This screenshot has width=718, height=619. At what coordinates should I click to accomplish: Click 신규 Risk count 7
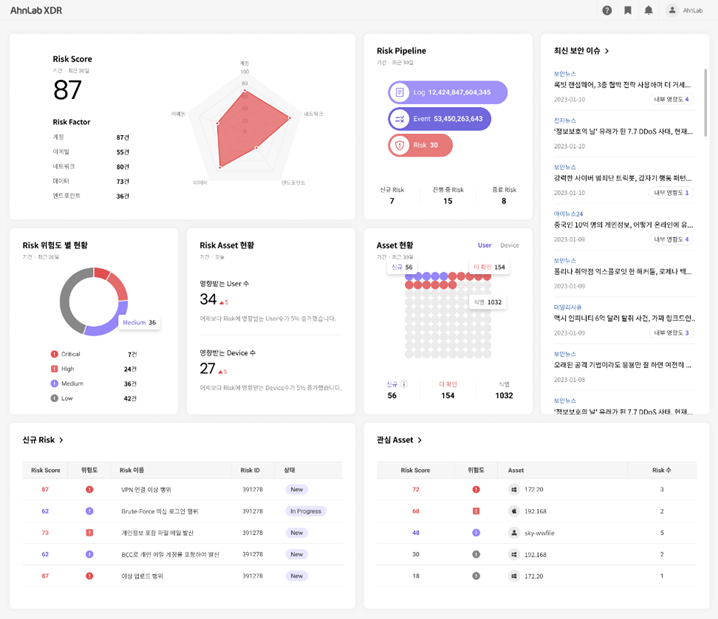392,201
